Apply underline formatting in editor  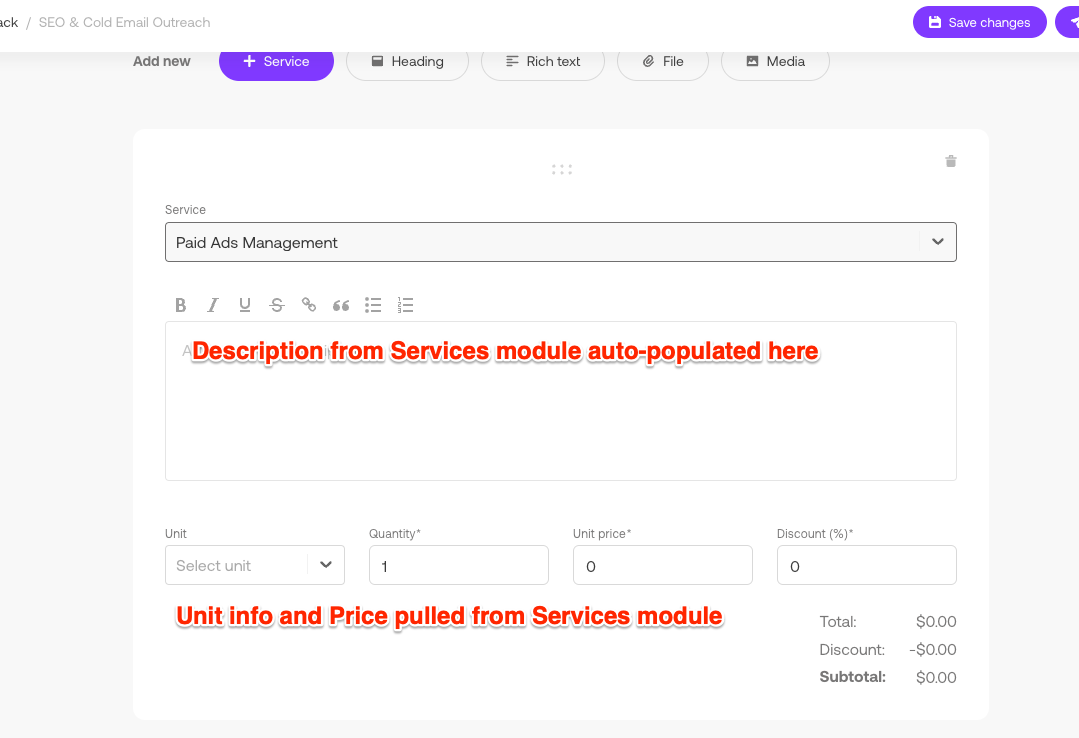[x=244, y=305]
